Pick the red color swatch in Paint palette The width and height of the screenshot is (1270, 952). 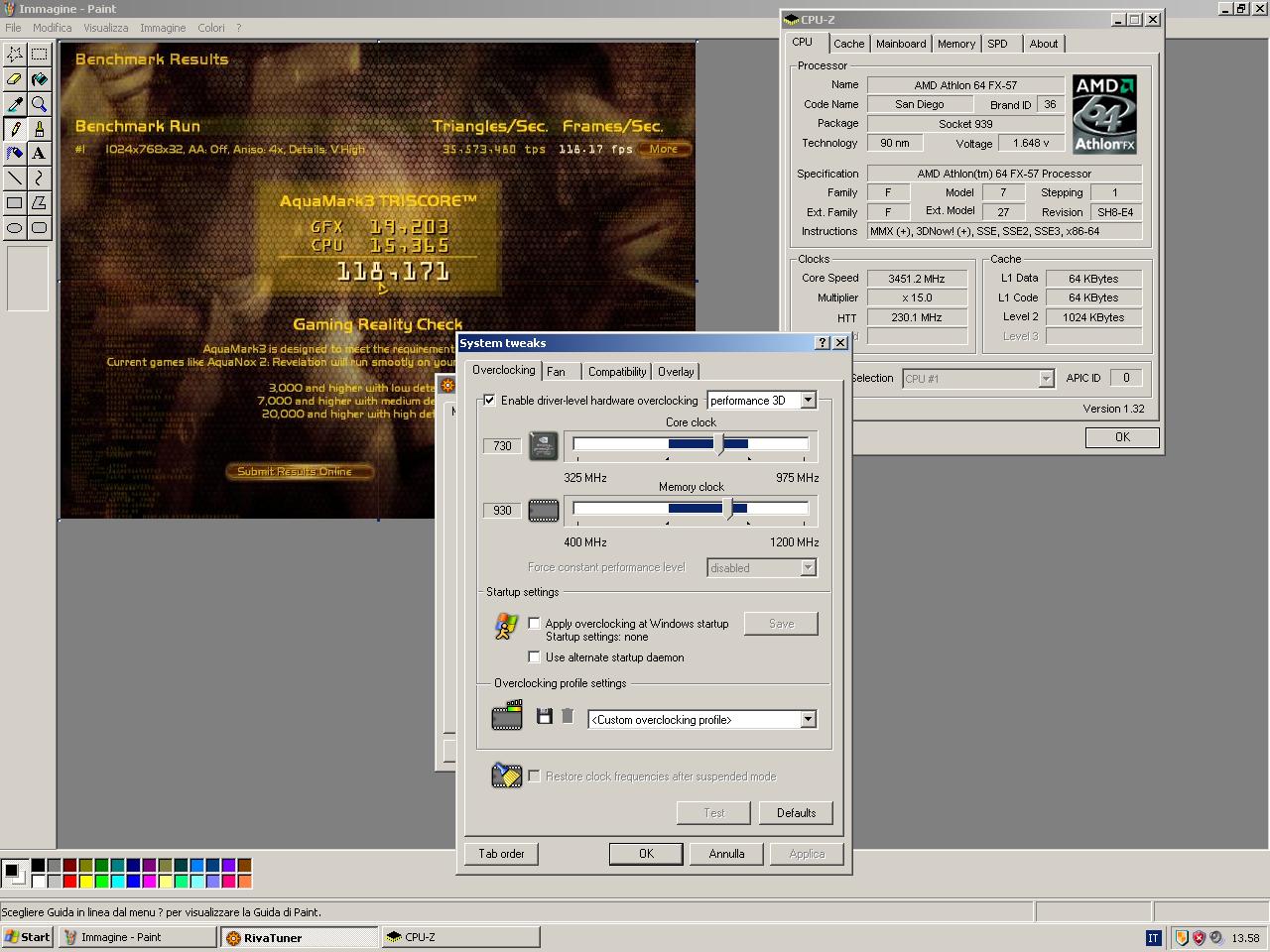[x=69, y=881]
